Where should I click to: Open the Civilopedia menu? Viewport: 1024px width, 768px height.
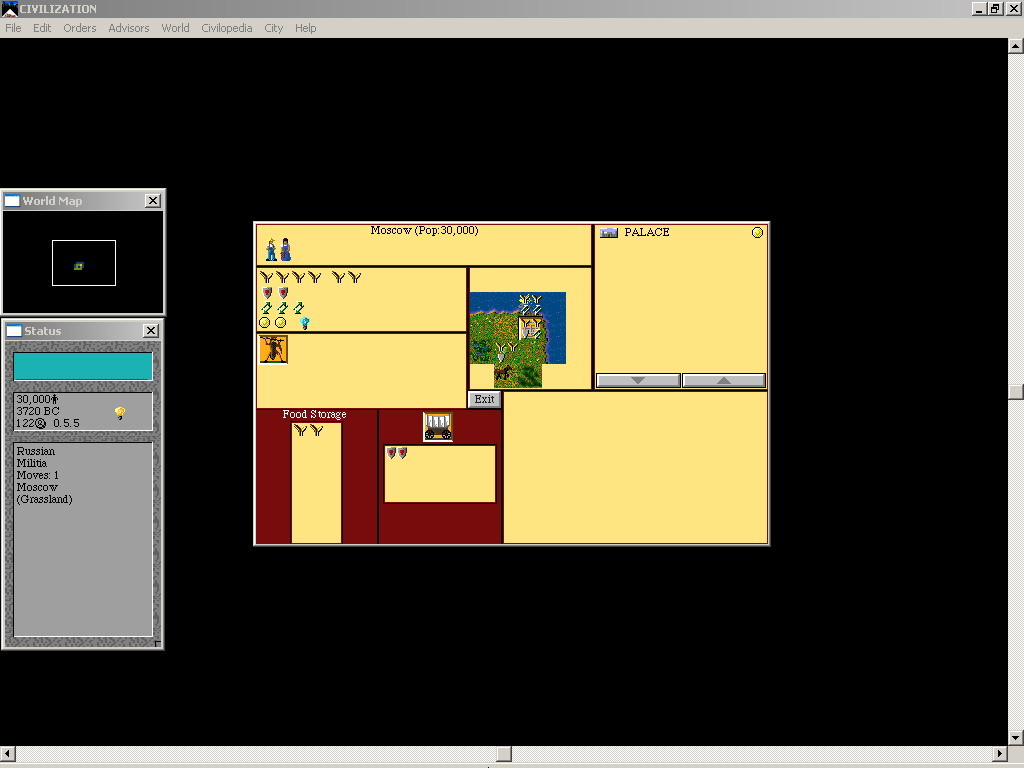tap(227, 28)
